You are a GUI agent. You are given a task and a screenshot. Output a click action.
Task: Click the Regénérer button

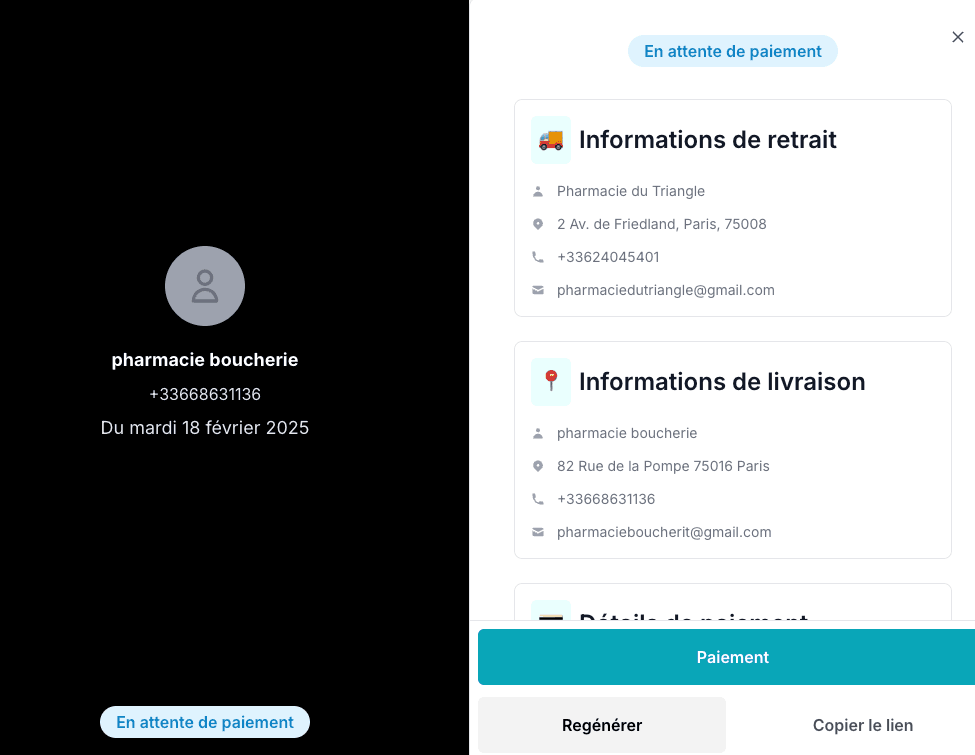click(x=602, y=725)
